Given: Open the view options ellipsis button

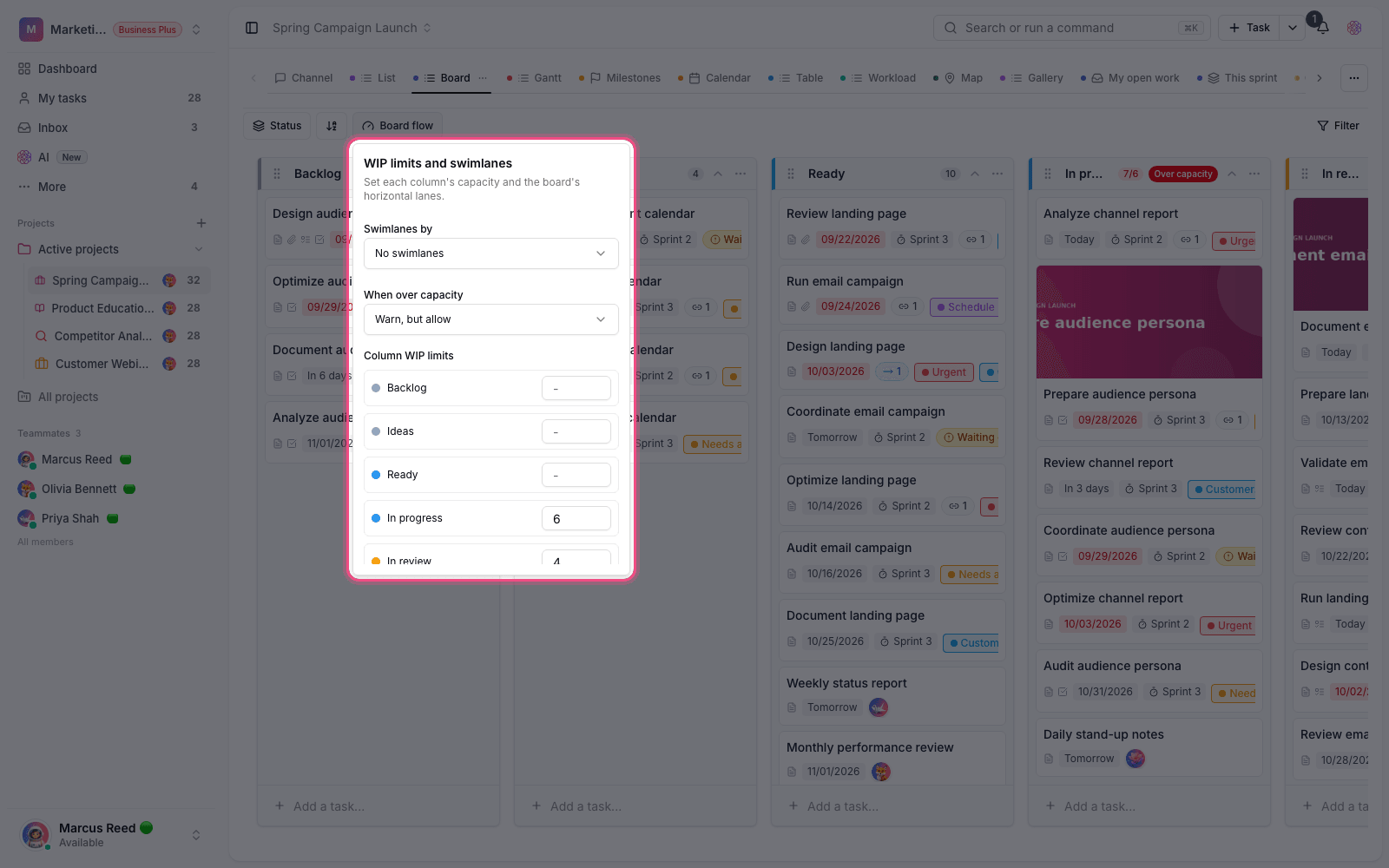Looking at the screenshot, I should click(1354, 78).
